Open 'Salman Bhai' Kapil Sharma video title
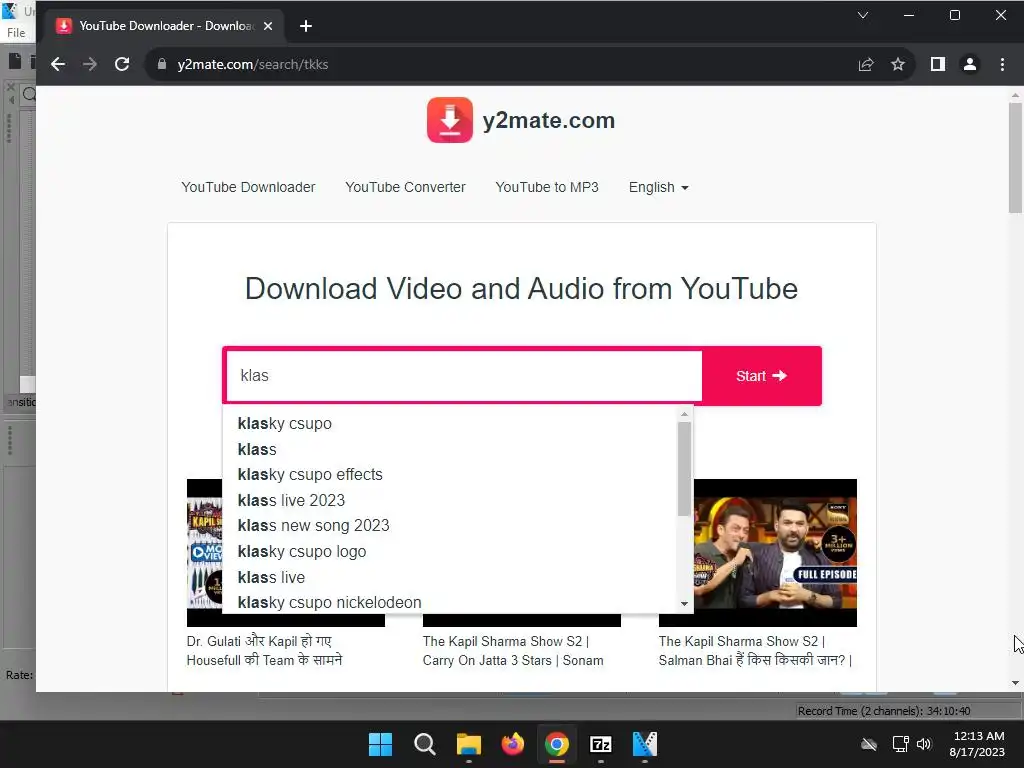1024x768 pixels. [x=756, y=650]
